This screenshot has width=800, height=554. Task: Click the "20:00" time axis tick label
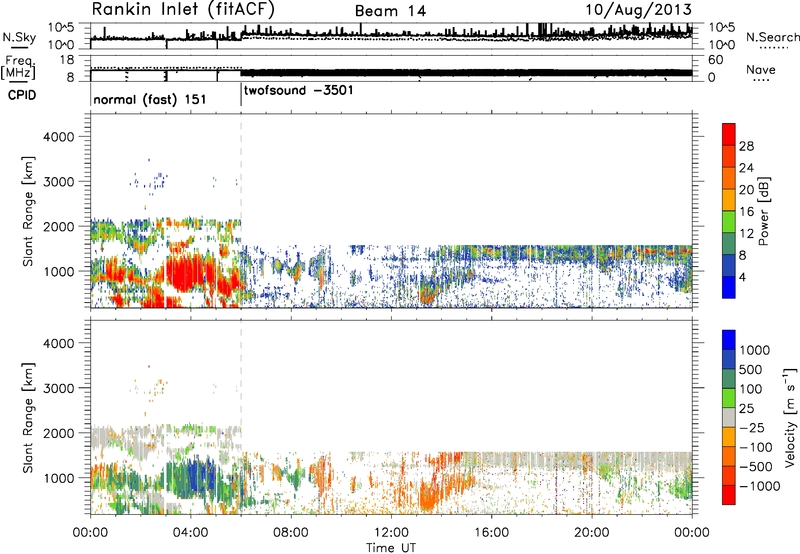[x=591, y=533]
